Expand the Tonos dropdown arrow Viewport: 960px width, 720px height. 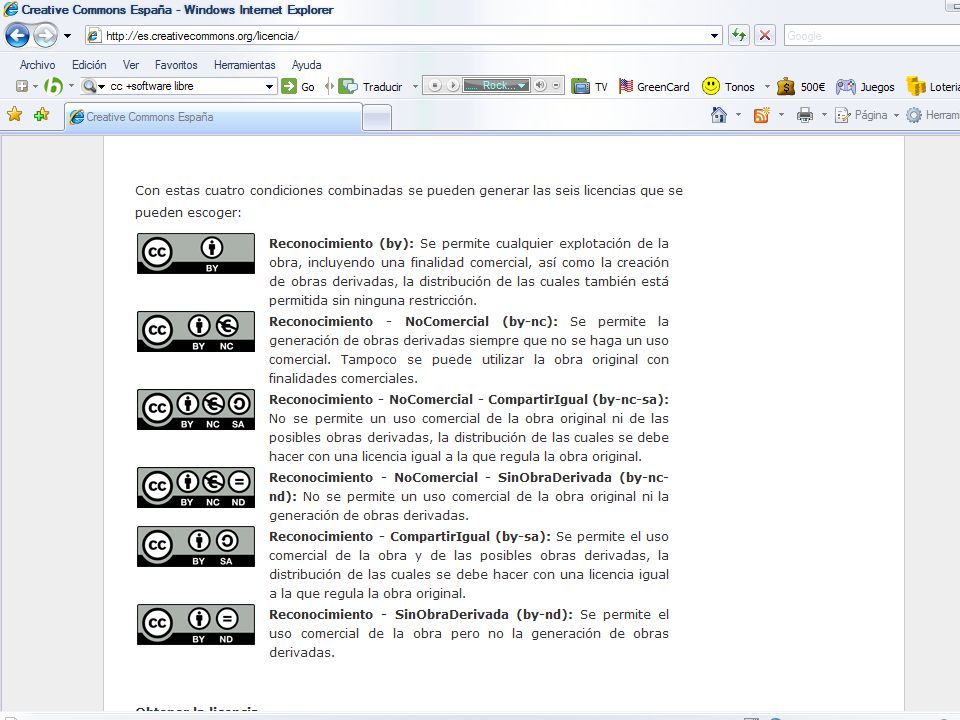[767, 86]
